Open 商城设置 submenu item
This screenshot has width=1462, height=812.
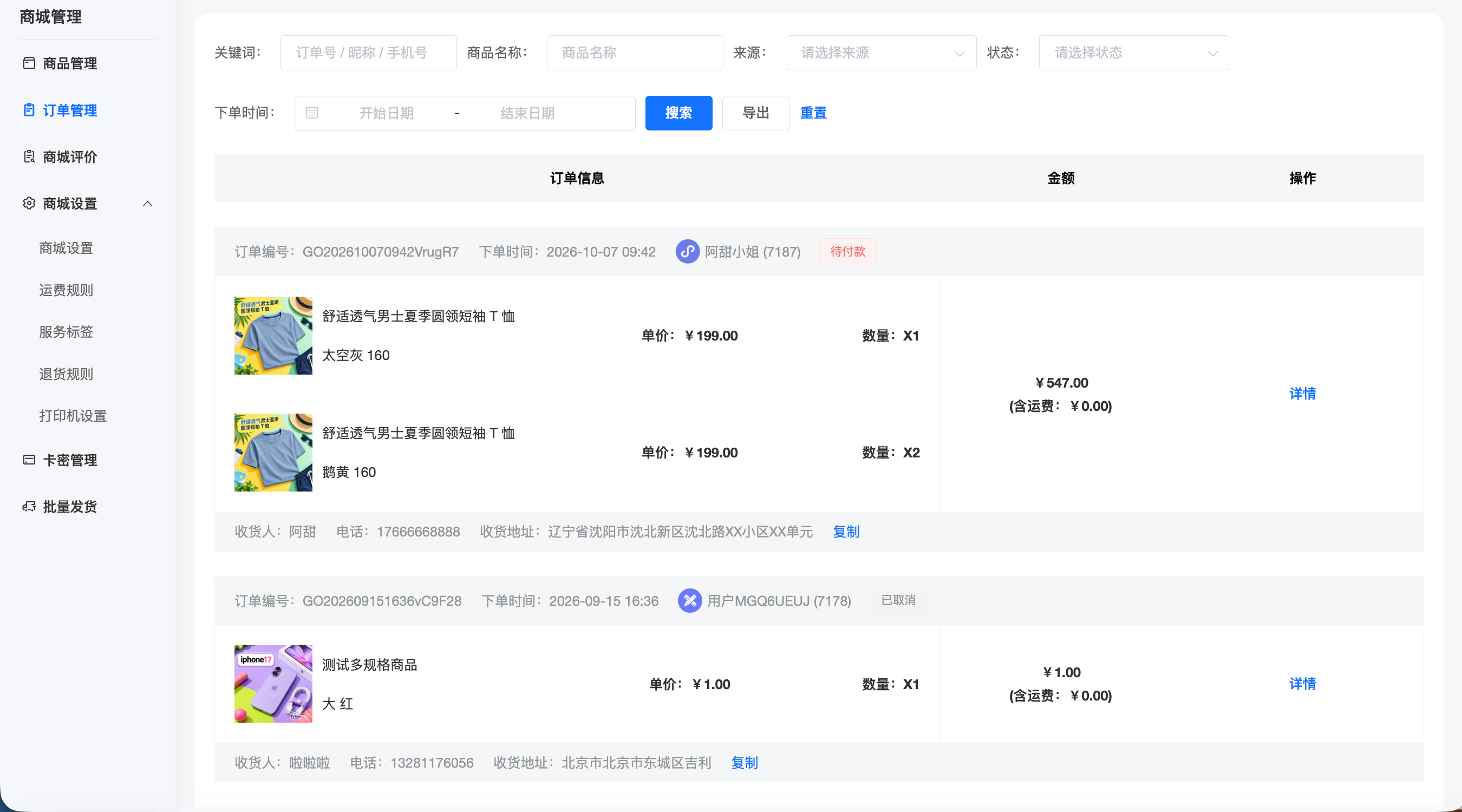(67, 248)
